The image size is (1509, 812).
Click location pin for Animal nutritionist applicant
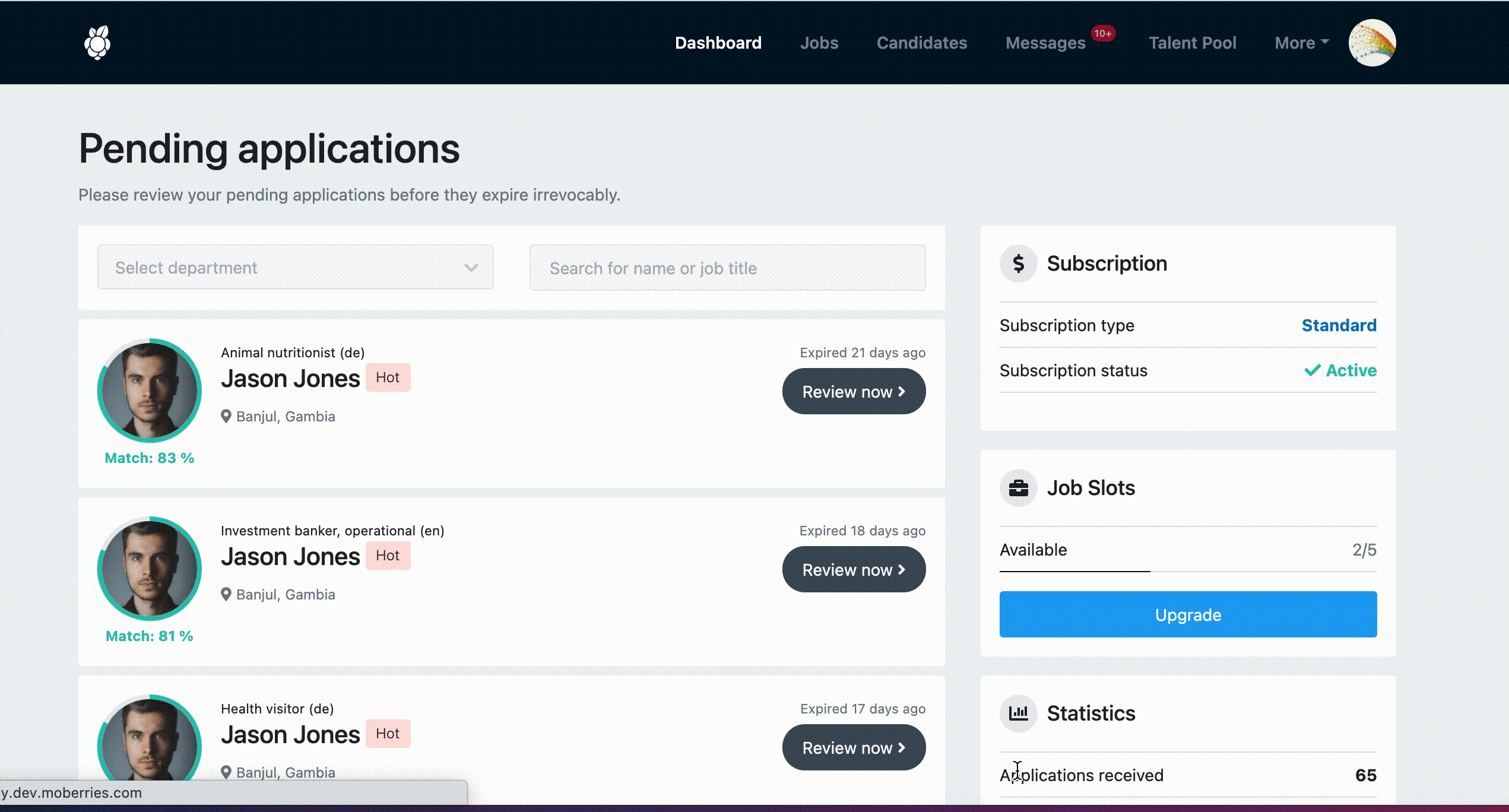tap(226, 416)
